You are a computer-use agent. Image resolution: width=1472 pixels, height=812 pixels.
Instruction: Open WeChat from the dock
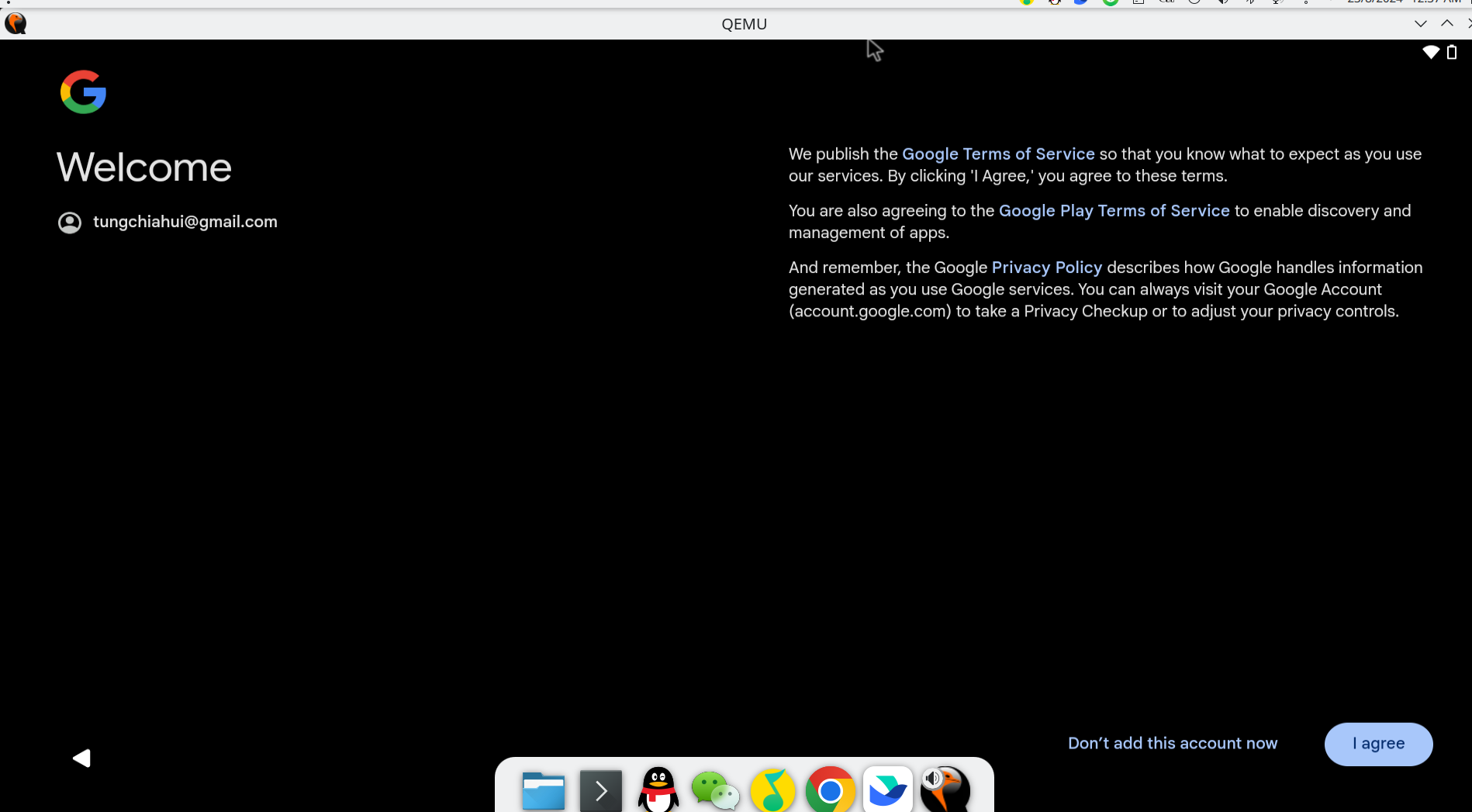[715, 790]
